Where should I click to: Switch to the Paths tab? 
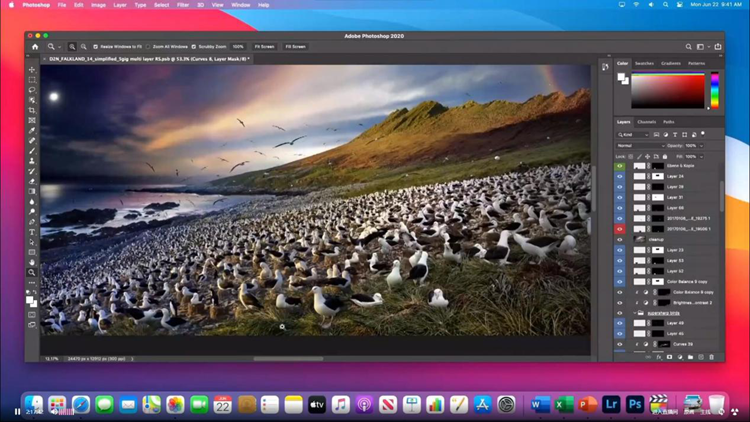point(669,122)
